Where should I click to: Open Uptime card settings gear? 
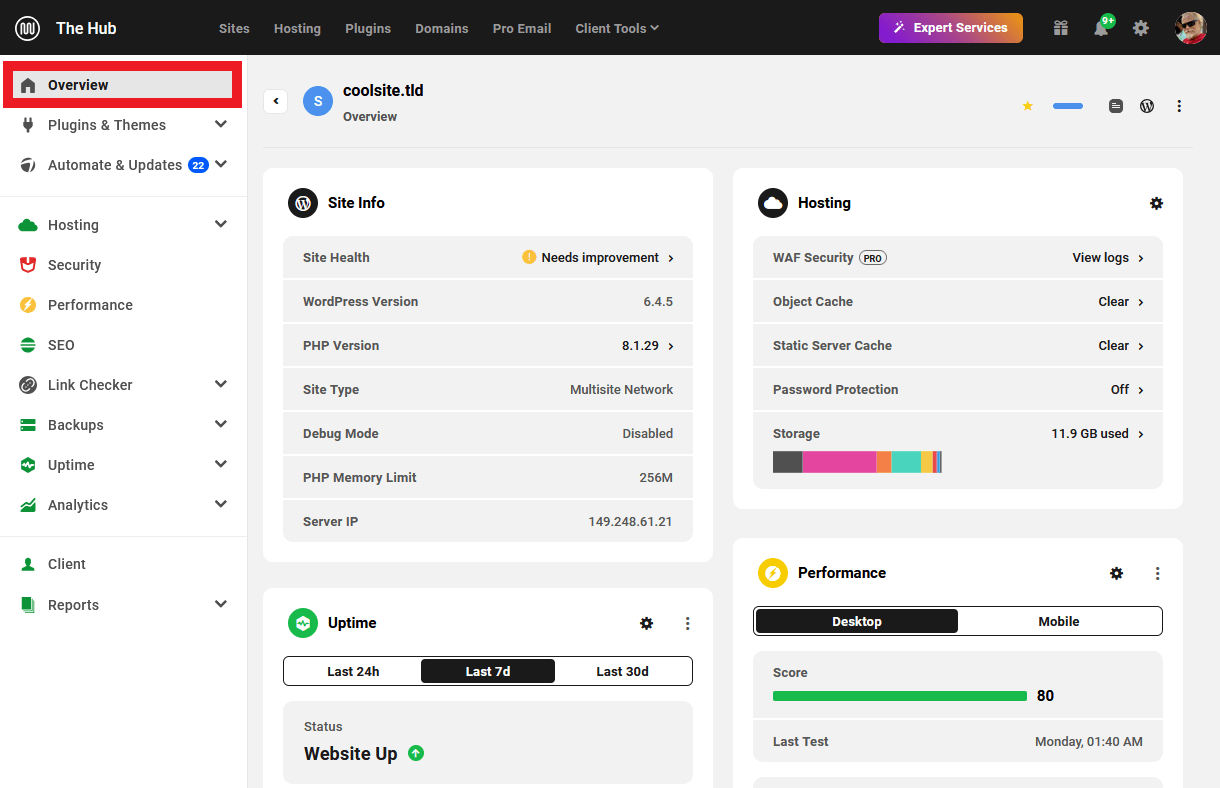coord(646,623)
